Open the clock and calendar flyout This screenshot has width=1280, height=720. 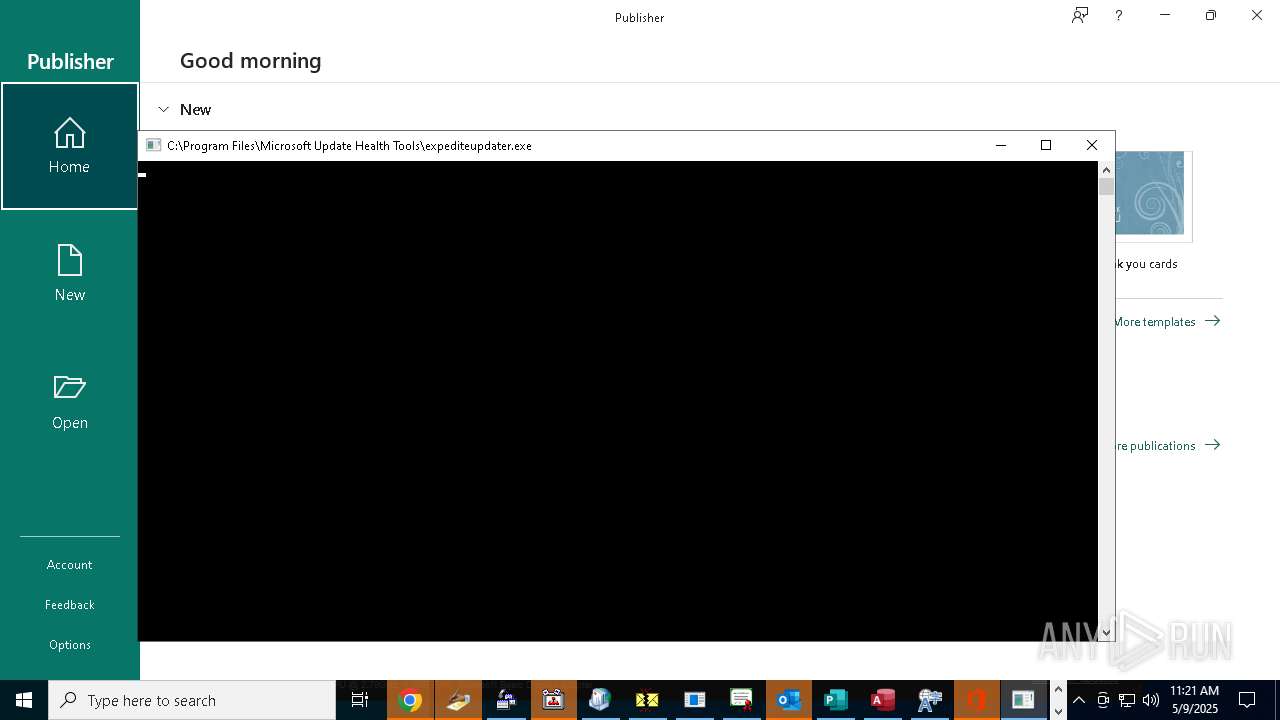tap(1194, 700)
